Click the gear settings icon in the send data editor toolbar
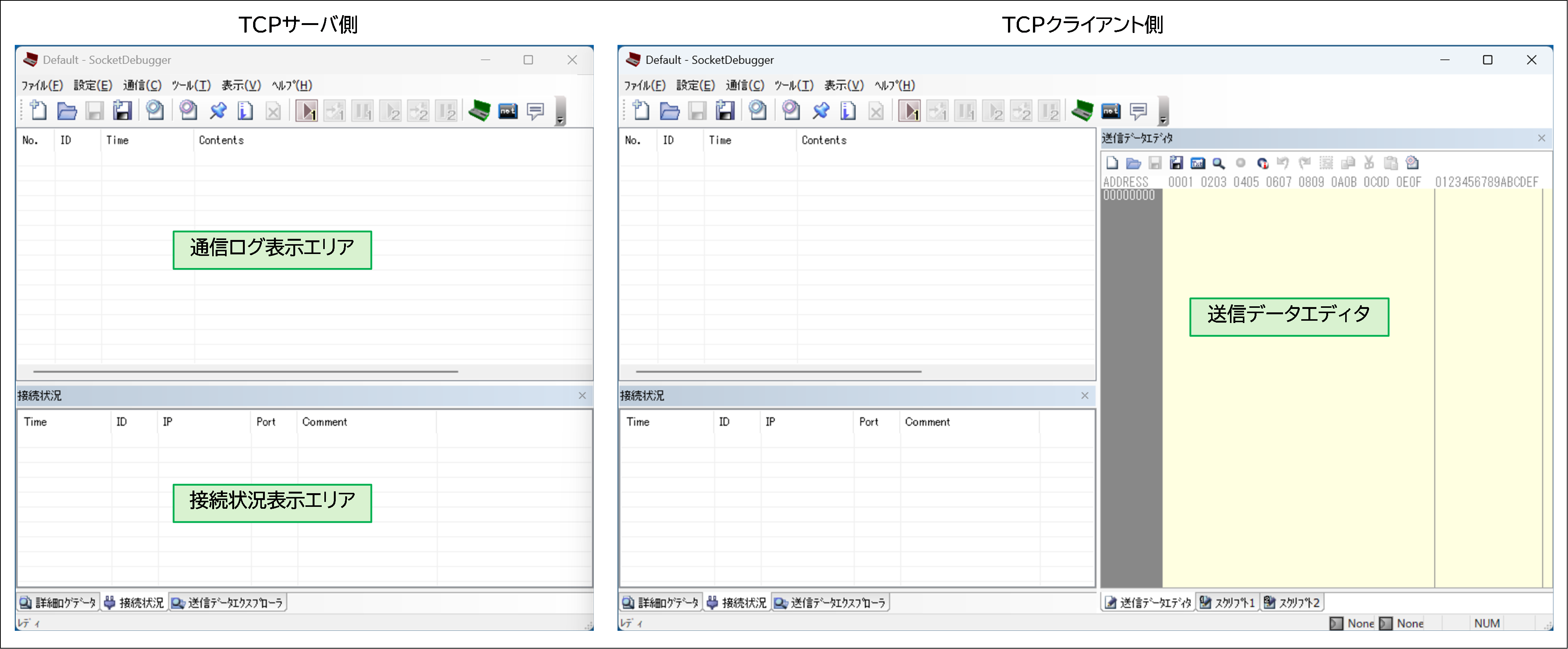The height and width of the screenshot is (649, 1568). click(x=1412, y=163)
